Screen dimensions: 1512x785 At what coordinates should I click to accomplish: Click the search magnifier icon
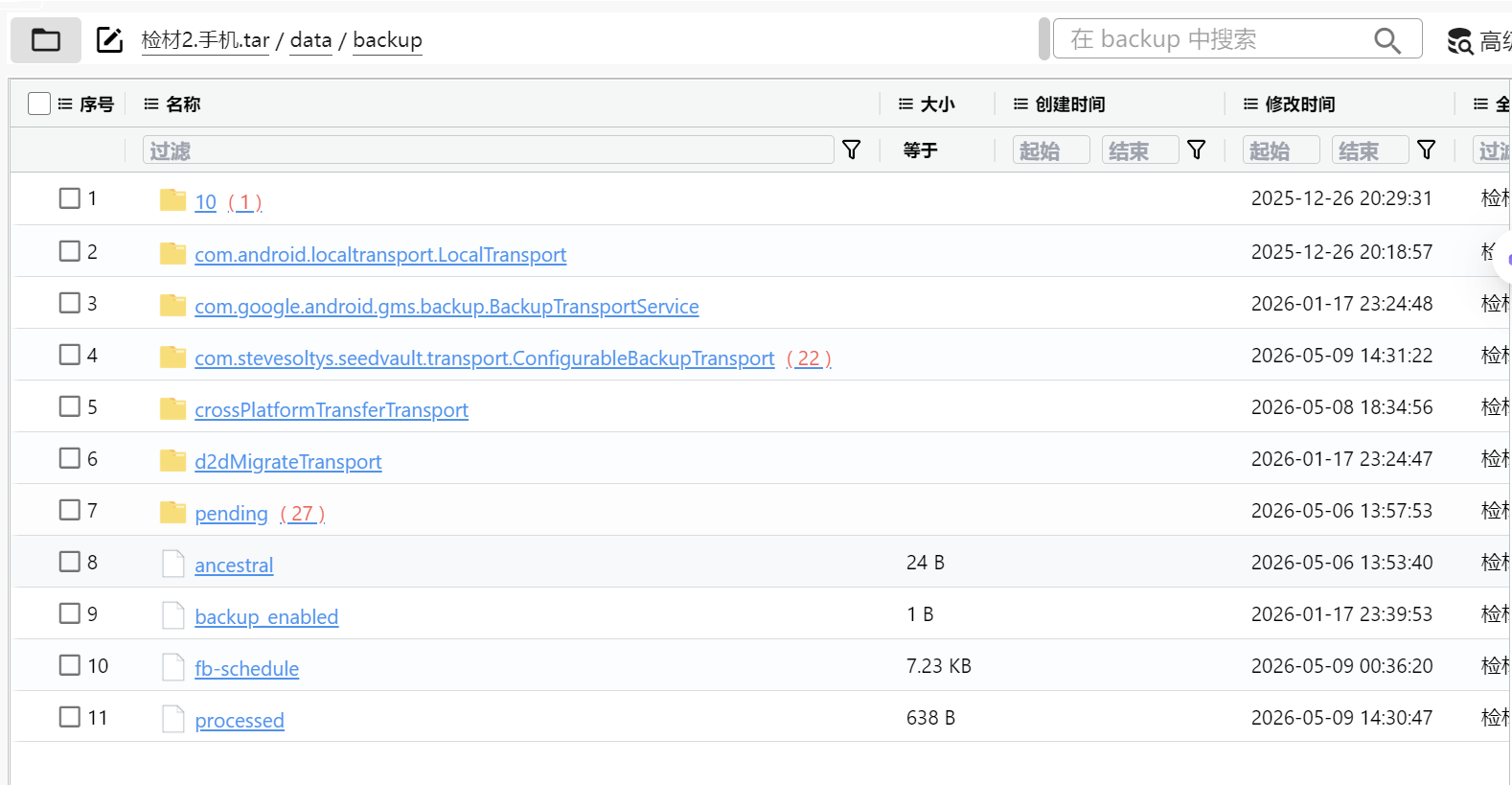click(1386, 40)
